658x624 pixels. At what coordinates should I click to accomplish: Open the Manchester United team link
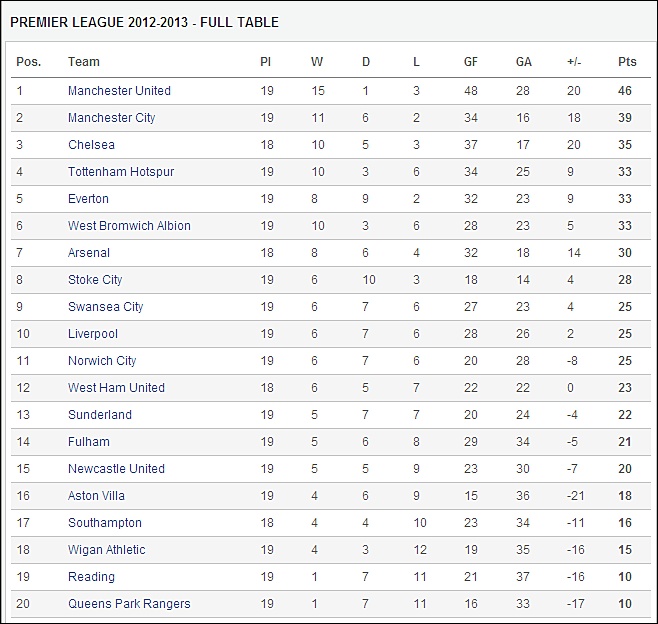click(119, 91)
